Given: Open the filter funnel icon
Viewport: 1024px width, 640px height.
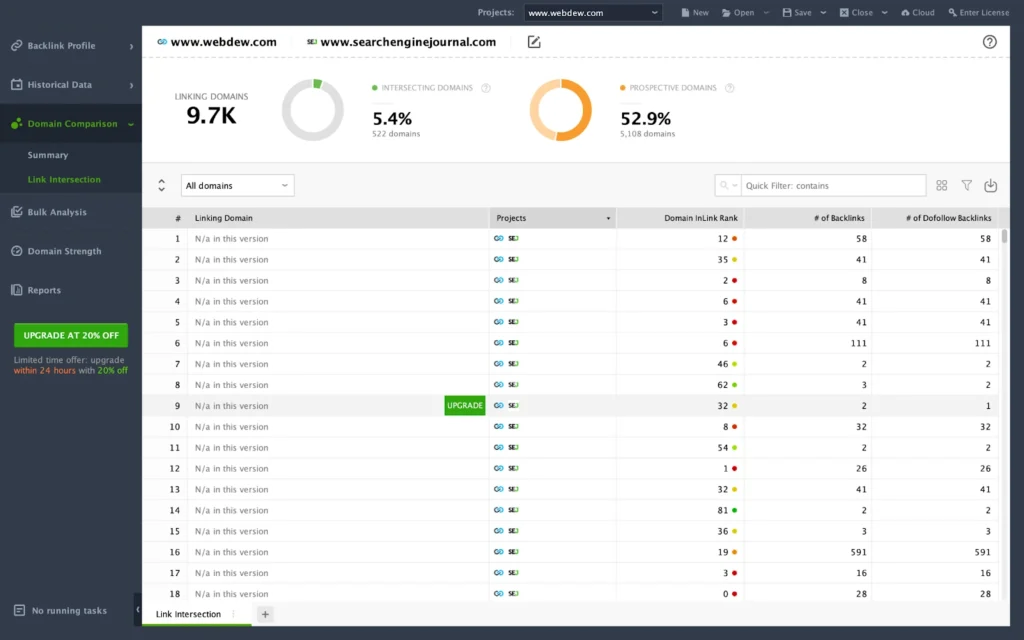Looking at the screenshot, I should [x=966, y=186].
